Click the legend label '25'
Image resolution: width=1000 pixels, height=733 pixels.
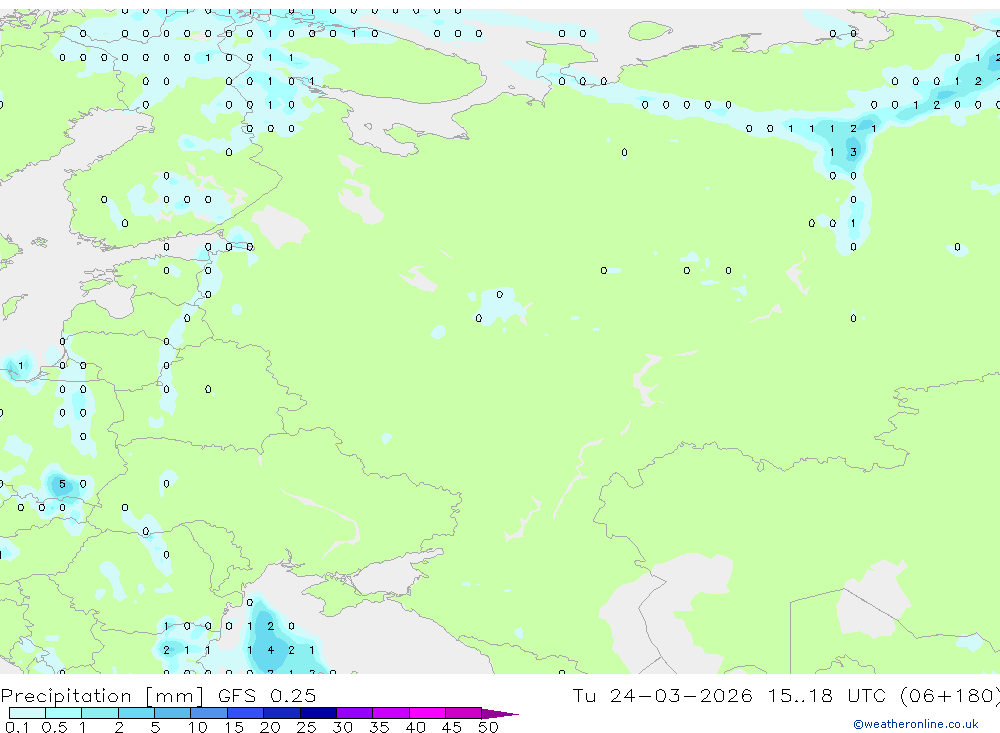point(306,727)
